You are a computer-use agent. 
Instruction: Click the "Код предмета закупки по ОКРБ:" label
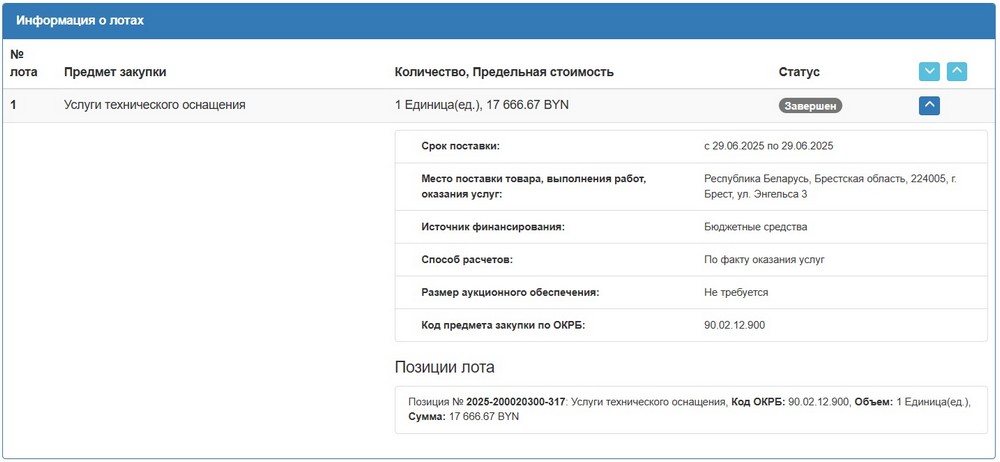click(x=503, y=325)
